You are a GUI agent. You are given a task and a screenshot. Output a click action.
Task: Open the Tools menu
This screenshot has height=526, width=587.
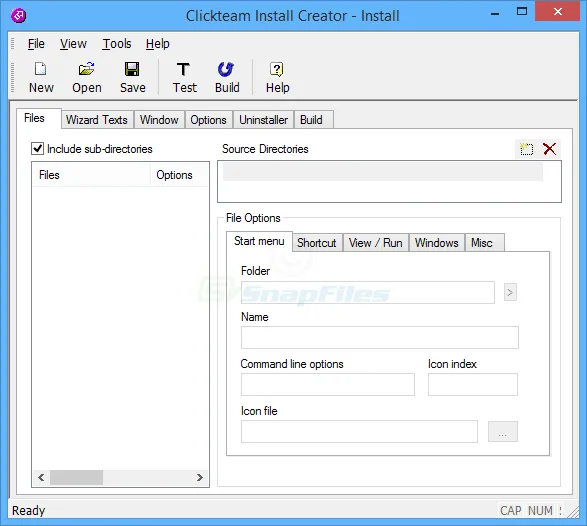pos(117,44)
